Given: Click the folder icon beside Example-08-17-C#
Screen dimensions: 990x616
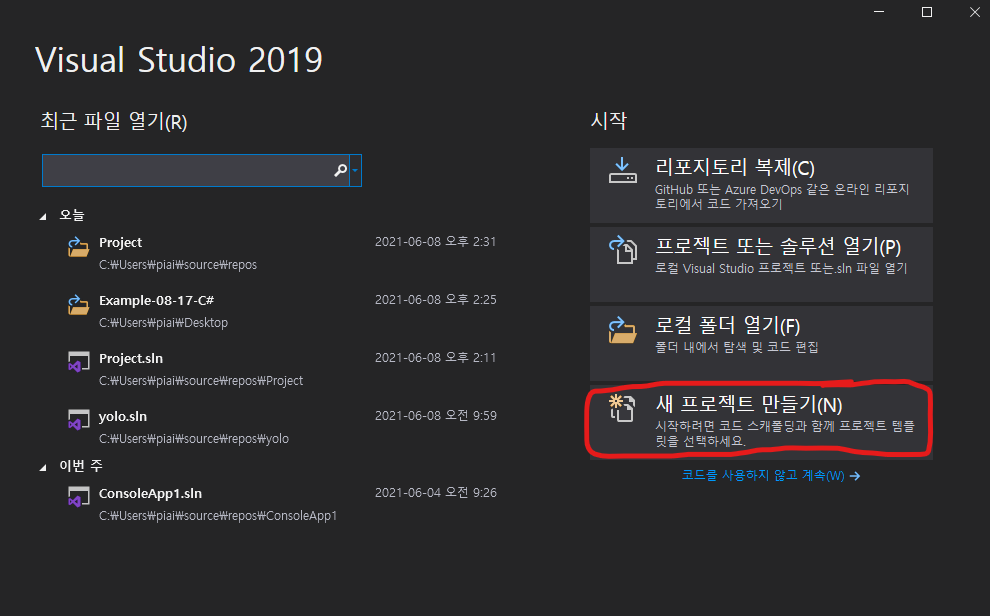Looking at the screenshot, I should point(78,305).
